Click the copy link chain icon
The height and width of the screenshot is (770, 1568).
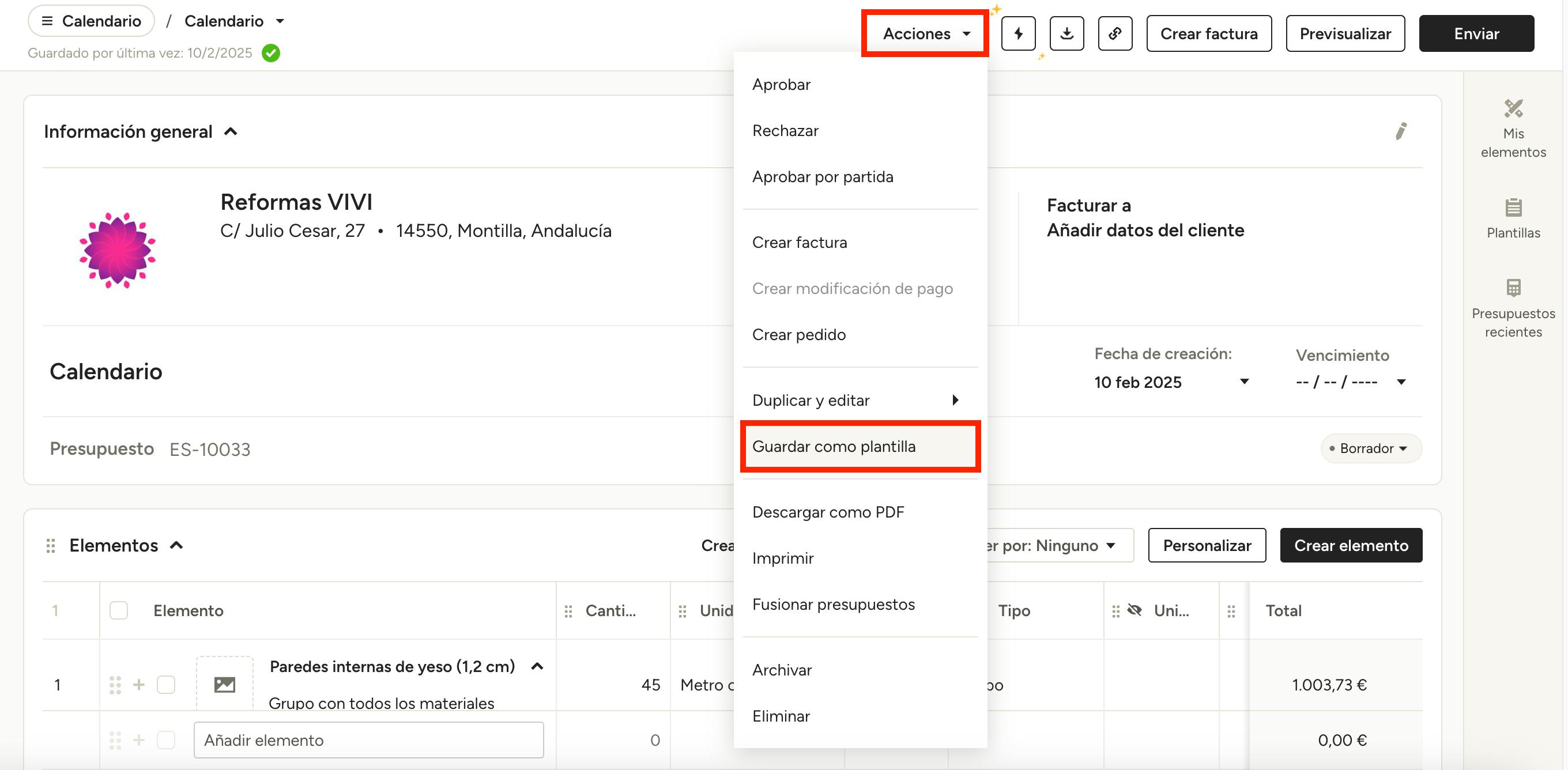point(1114,33)
